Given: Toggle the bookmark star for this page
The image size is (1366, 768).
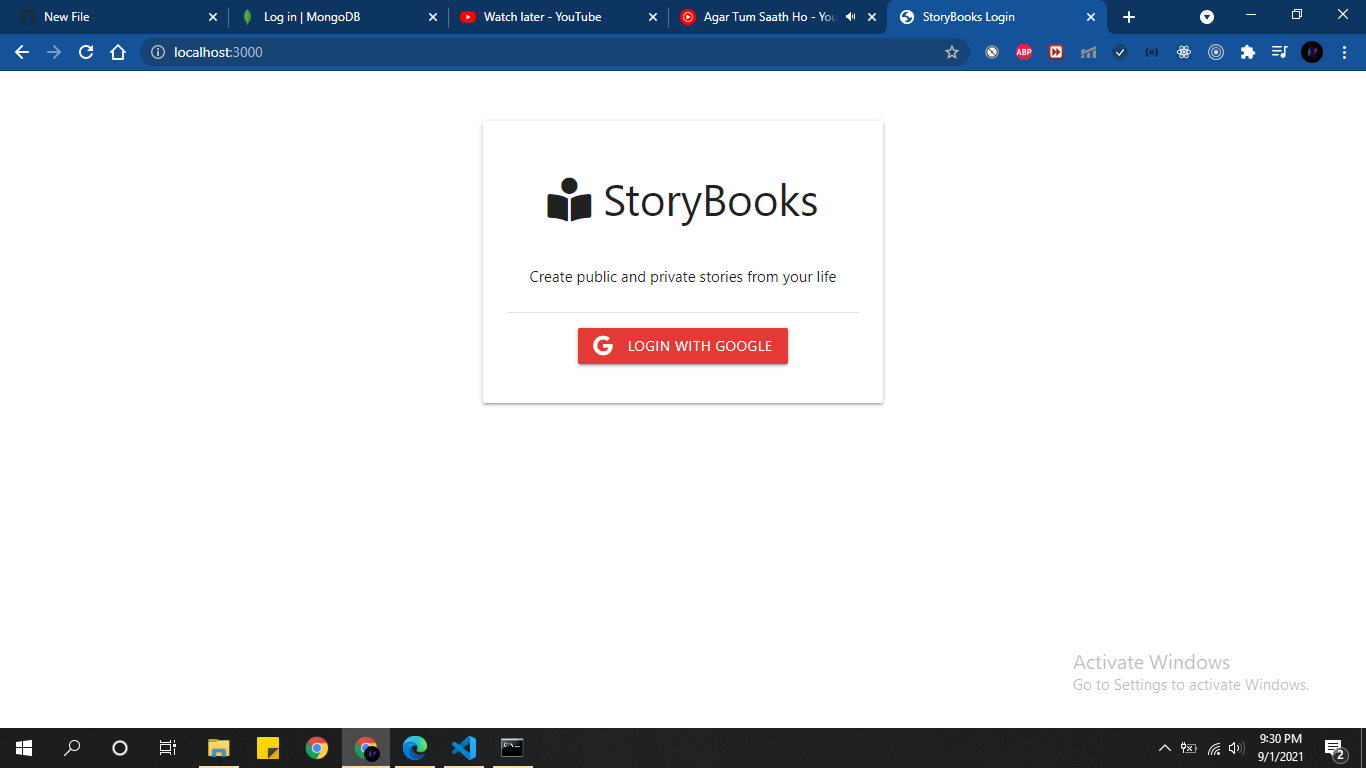Looking at the screenshot, I should (x=953, y=52).
